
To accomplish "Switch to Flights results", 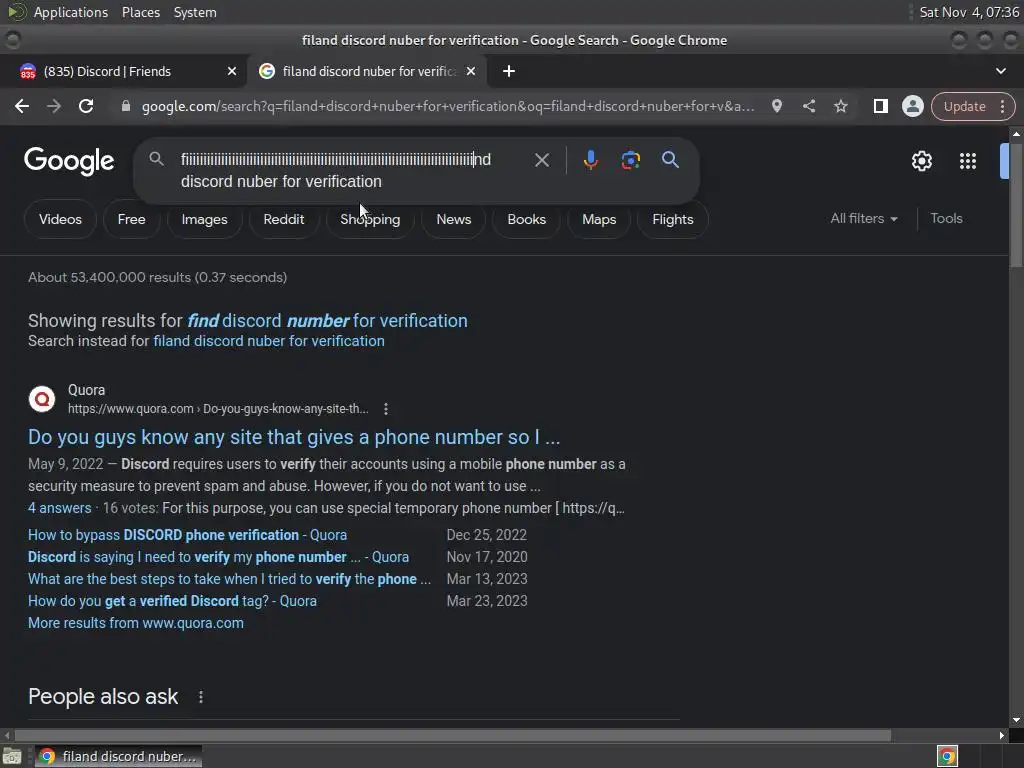I will (673, 219).
